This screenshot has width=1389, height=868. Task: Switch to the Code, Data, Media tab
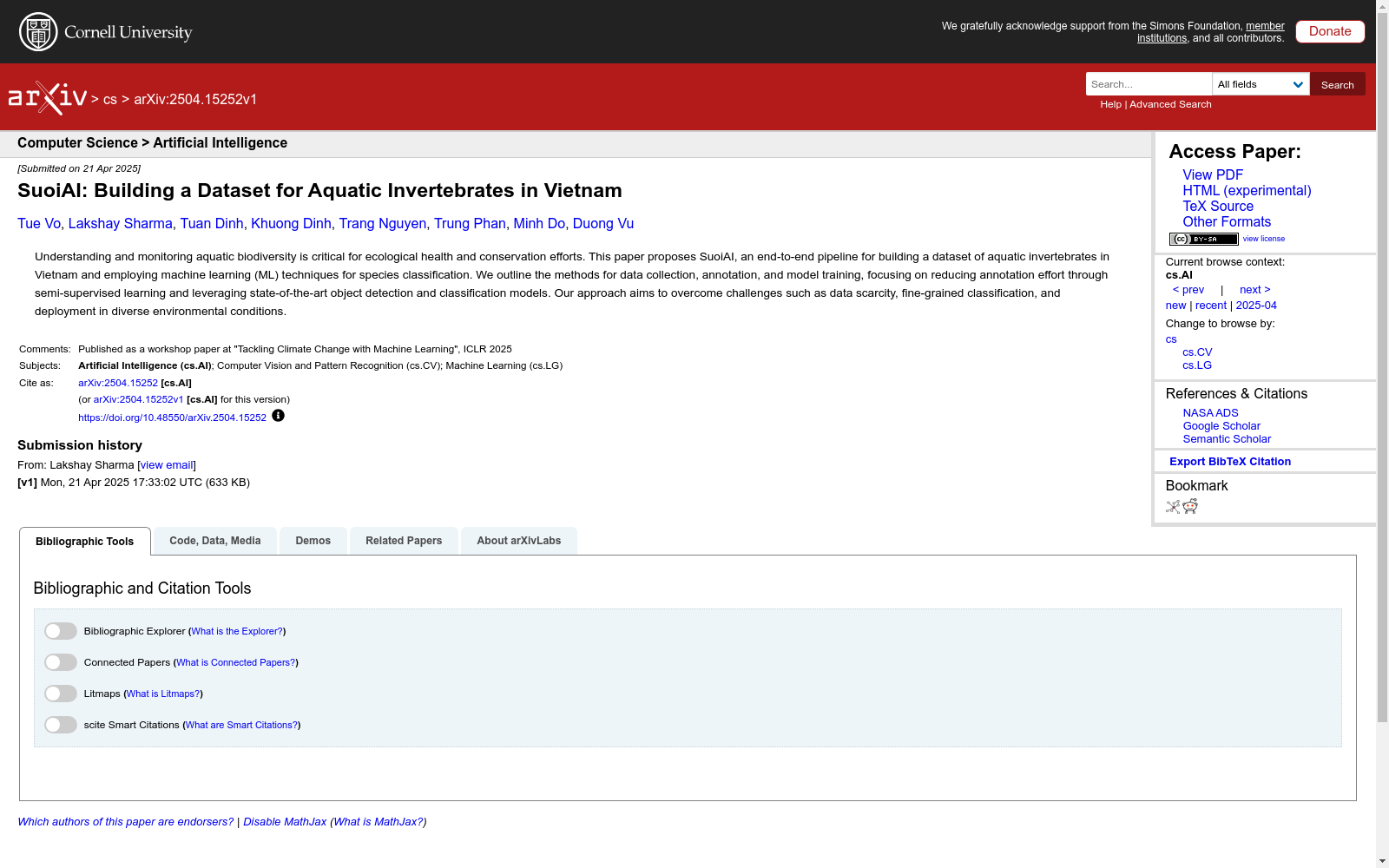pyautogui.click(x=215, y=541)
